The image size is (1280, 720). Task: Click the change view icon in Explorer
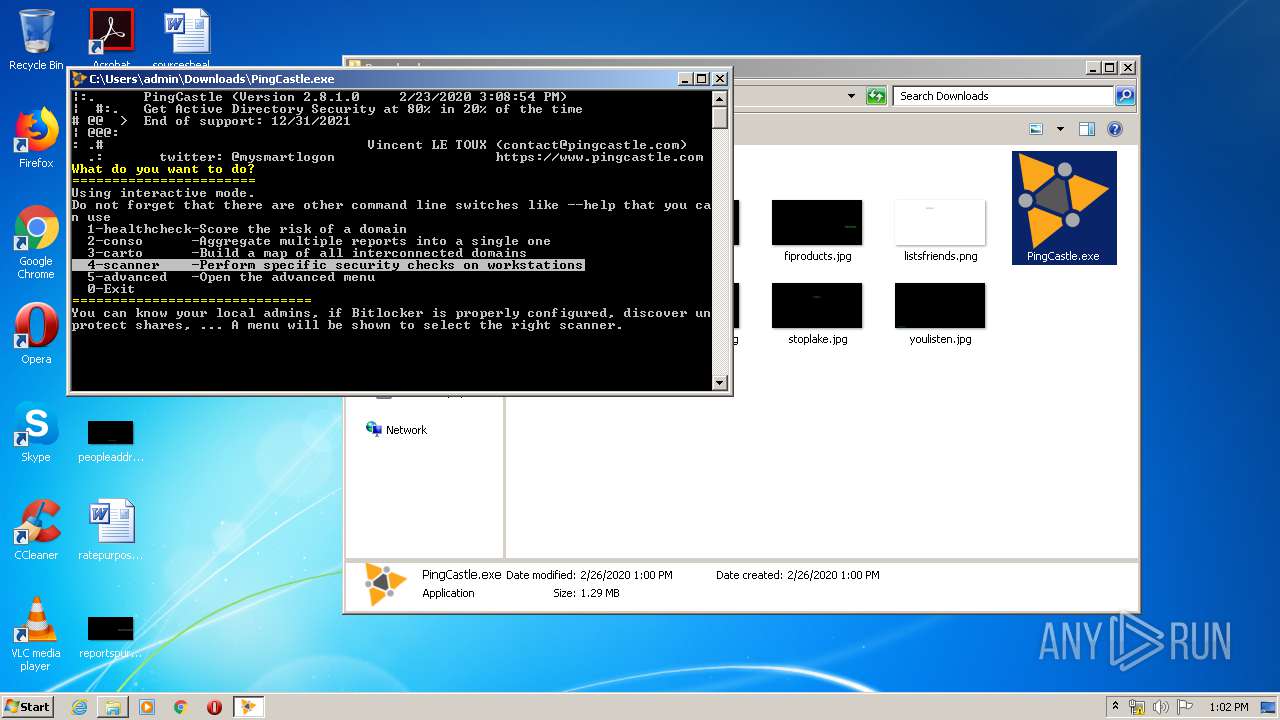pos(1036,129)
